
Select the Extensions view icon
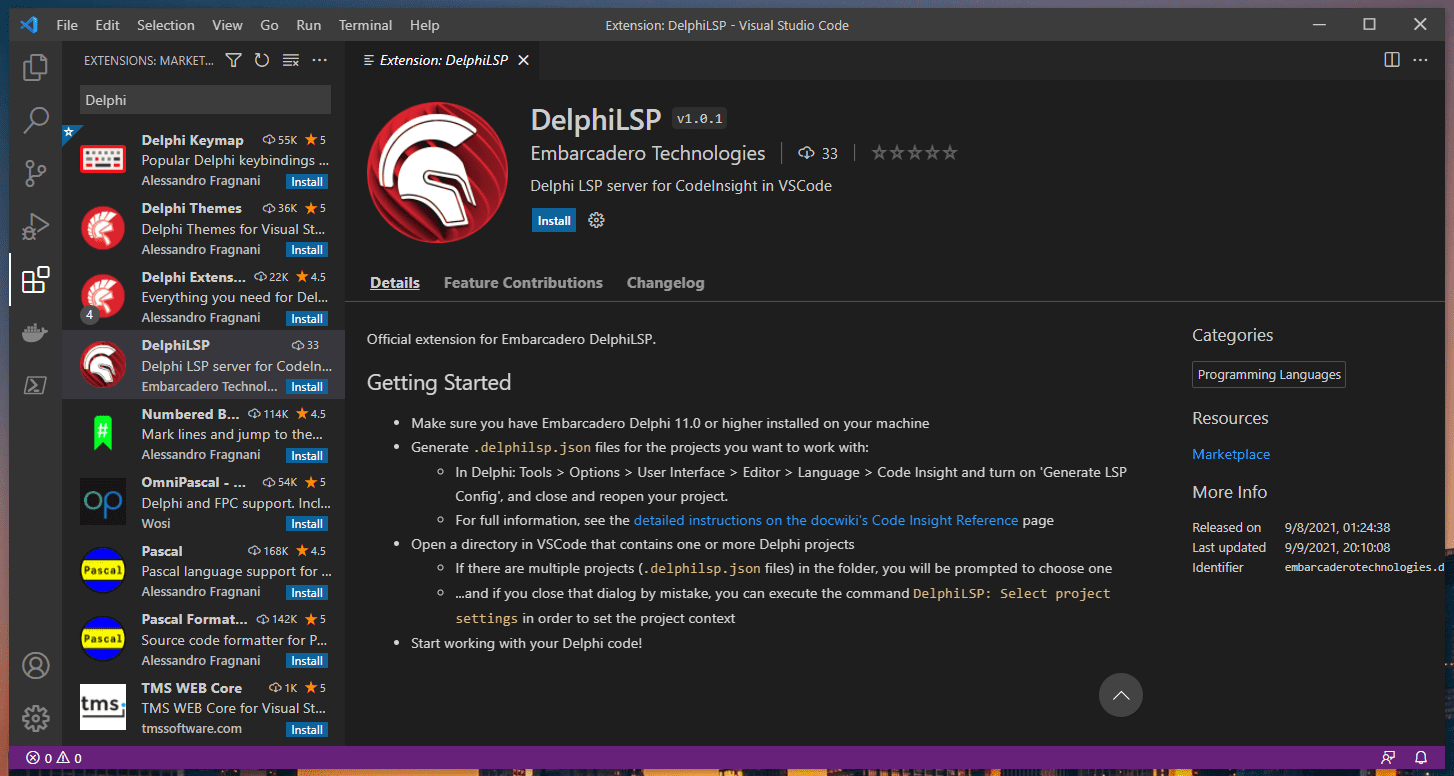point(36,280)
